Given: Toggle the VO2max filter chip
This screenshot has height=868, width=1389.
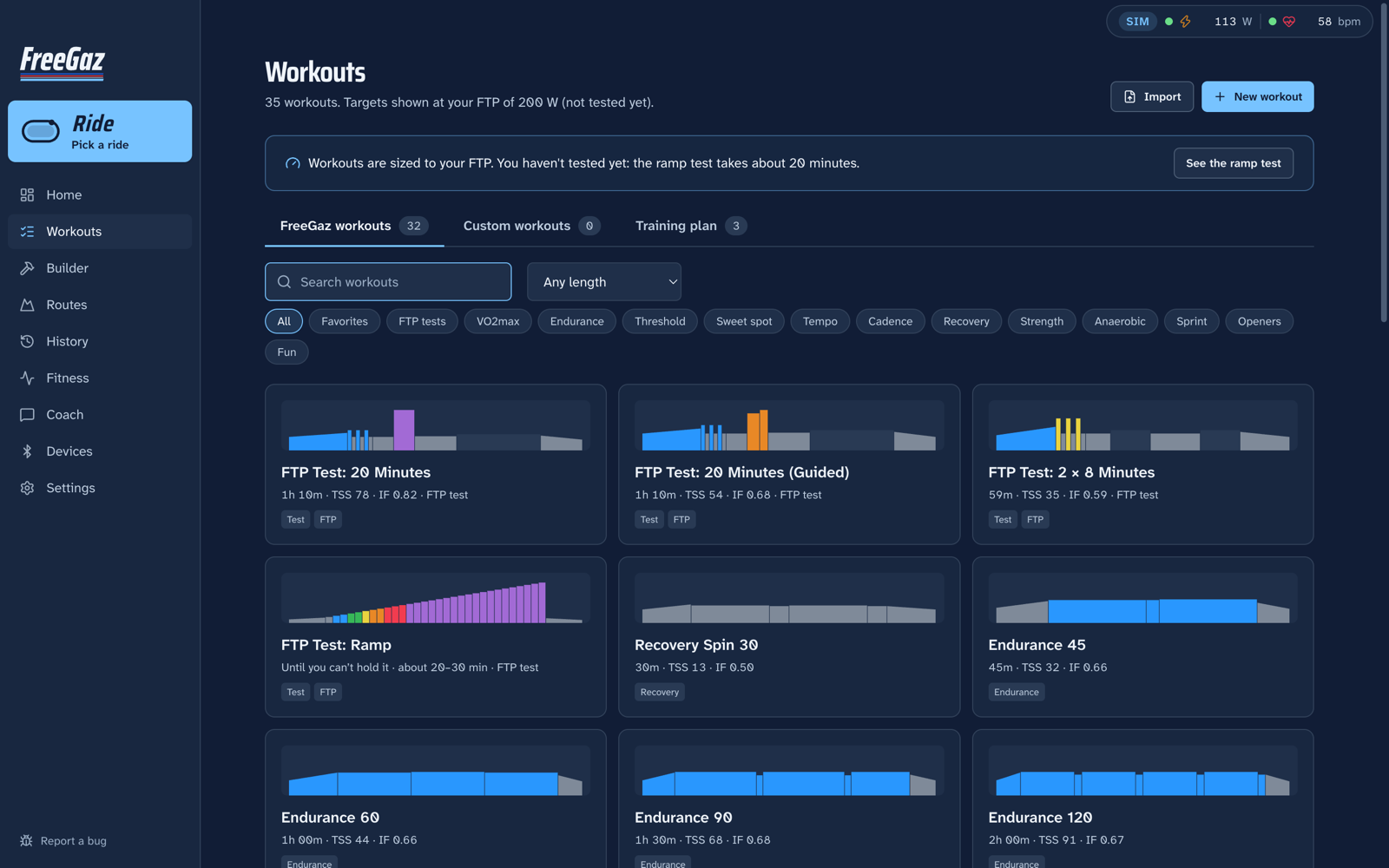Looking at the screenshot, I should pyautogui.click(x=497, y=321).
